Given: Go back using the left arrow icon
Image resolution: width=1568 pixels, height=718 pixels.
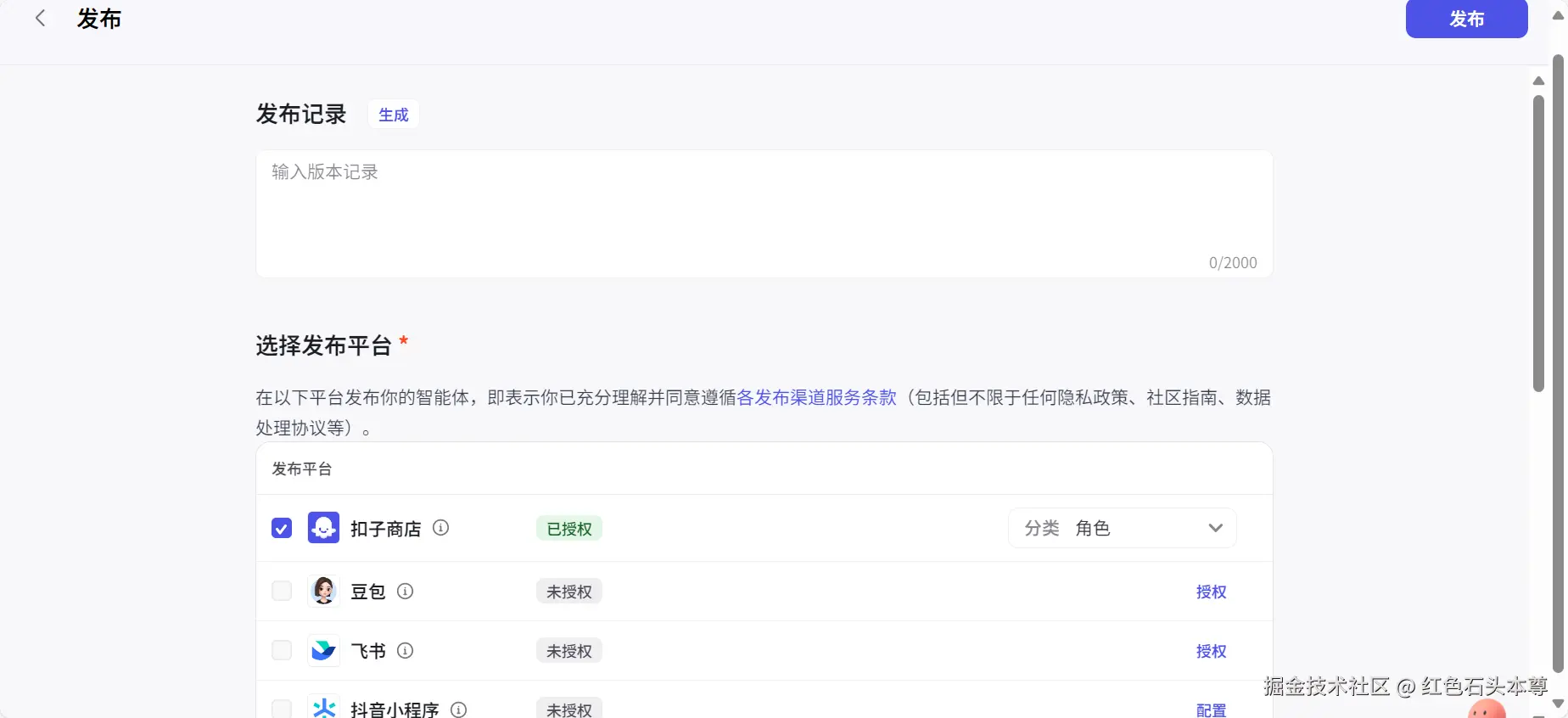Looking at the screenshot, I should pyautogui.click(x=40, y=19).
